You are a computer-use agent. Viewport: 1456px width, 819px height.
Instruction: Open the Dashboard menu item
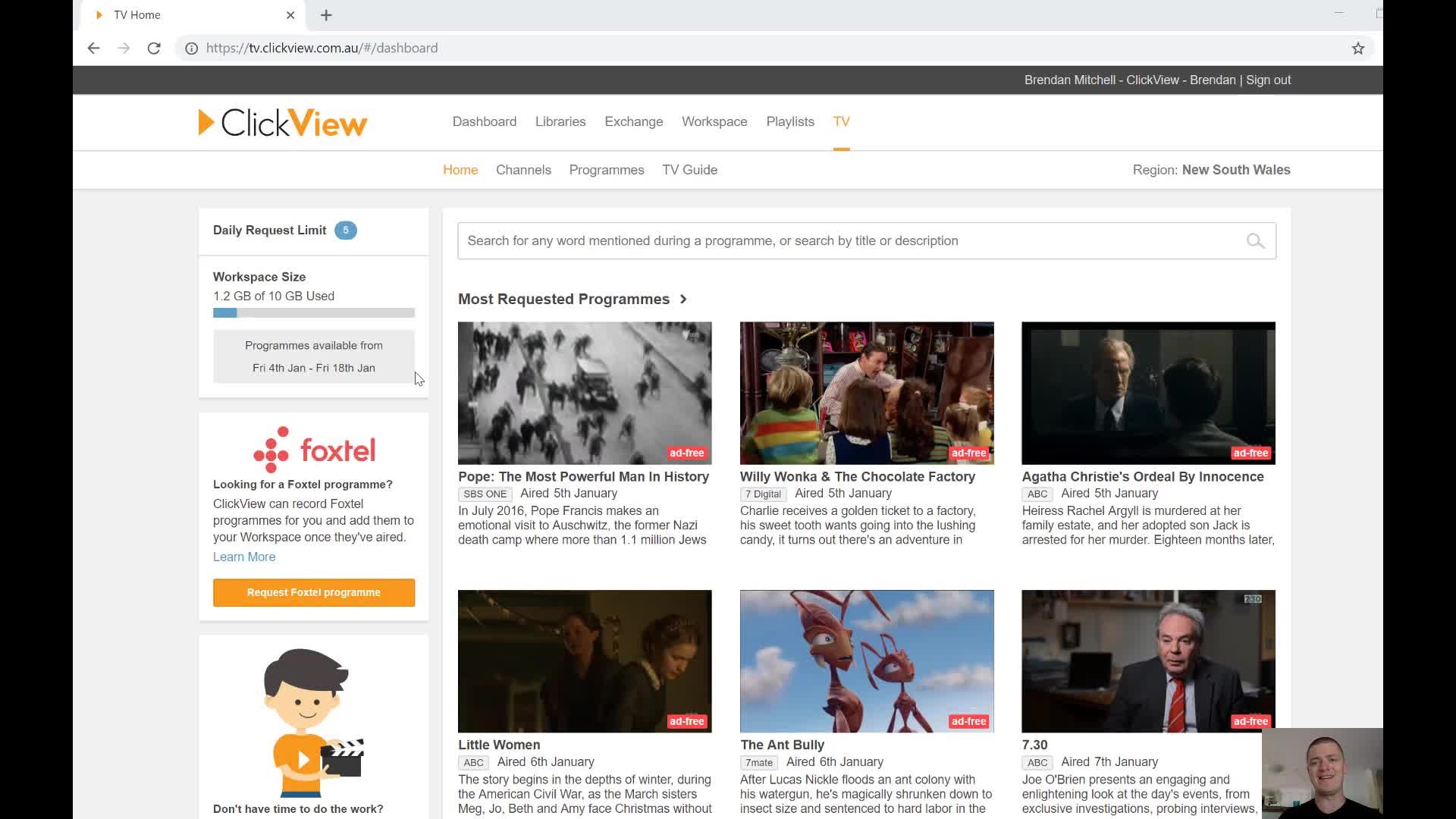click(x=485, y=121)
